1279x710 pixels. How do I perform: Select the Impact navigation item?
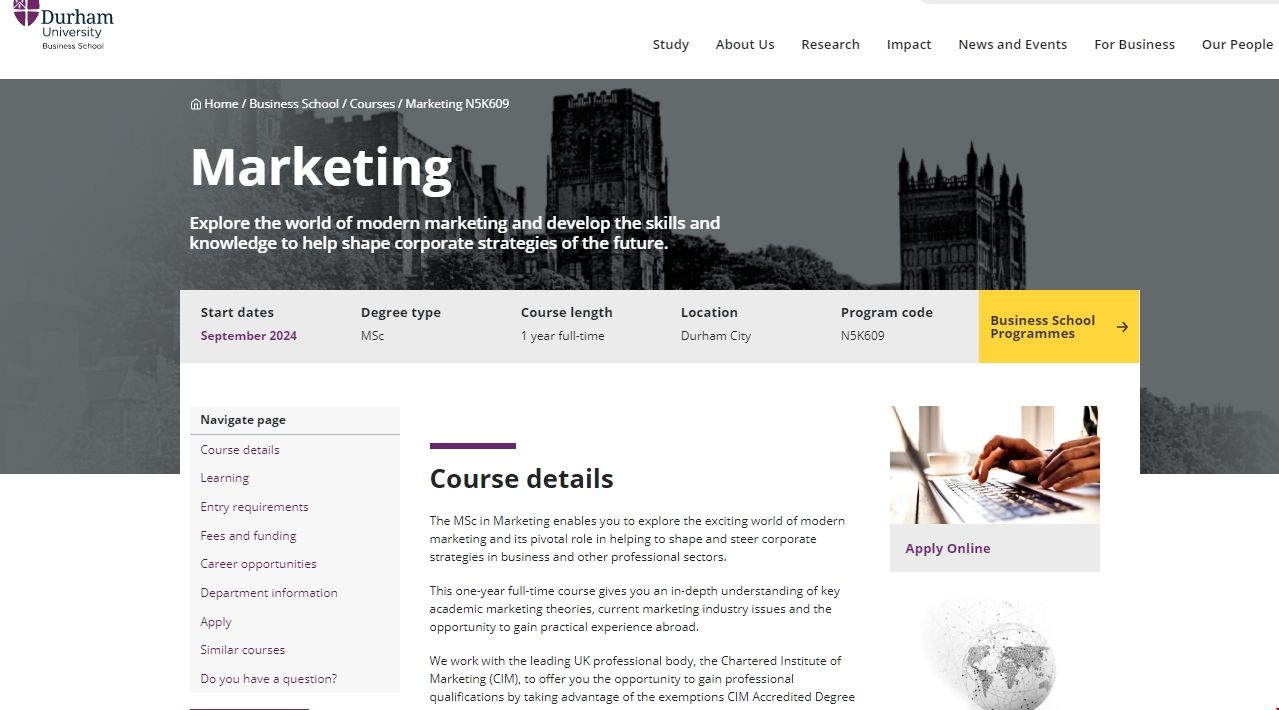click(x=909, y=44)
